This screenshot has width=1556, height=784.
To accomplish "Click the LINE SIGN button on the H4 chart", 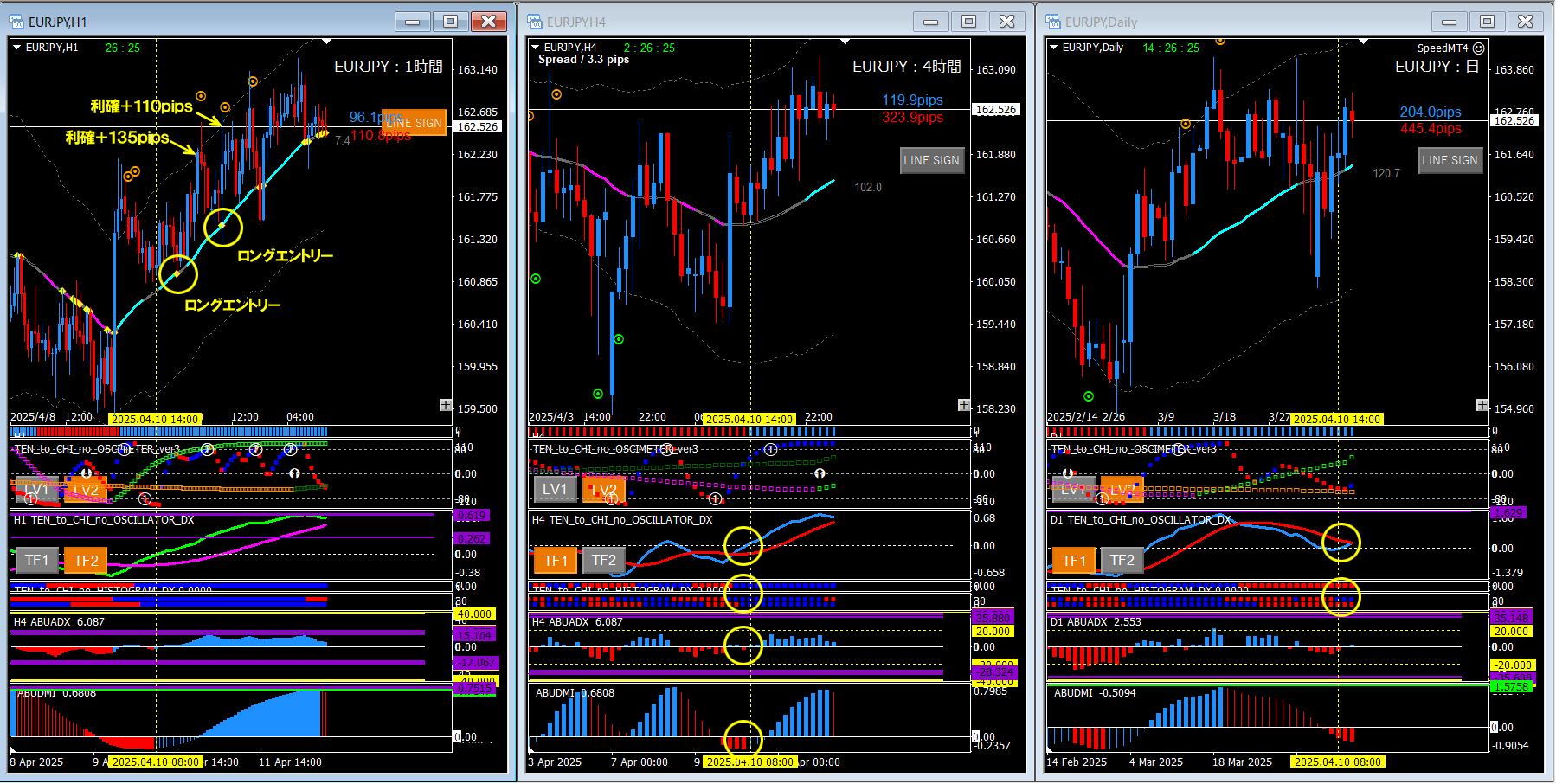I will [x=932, y=160].
